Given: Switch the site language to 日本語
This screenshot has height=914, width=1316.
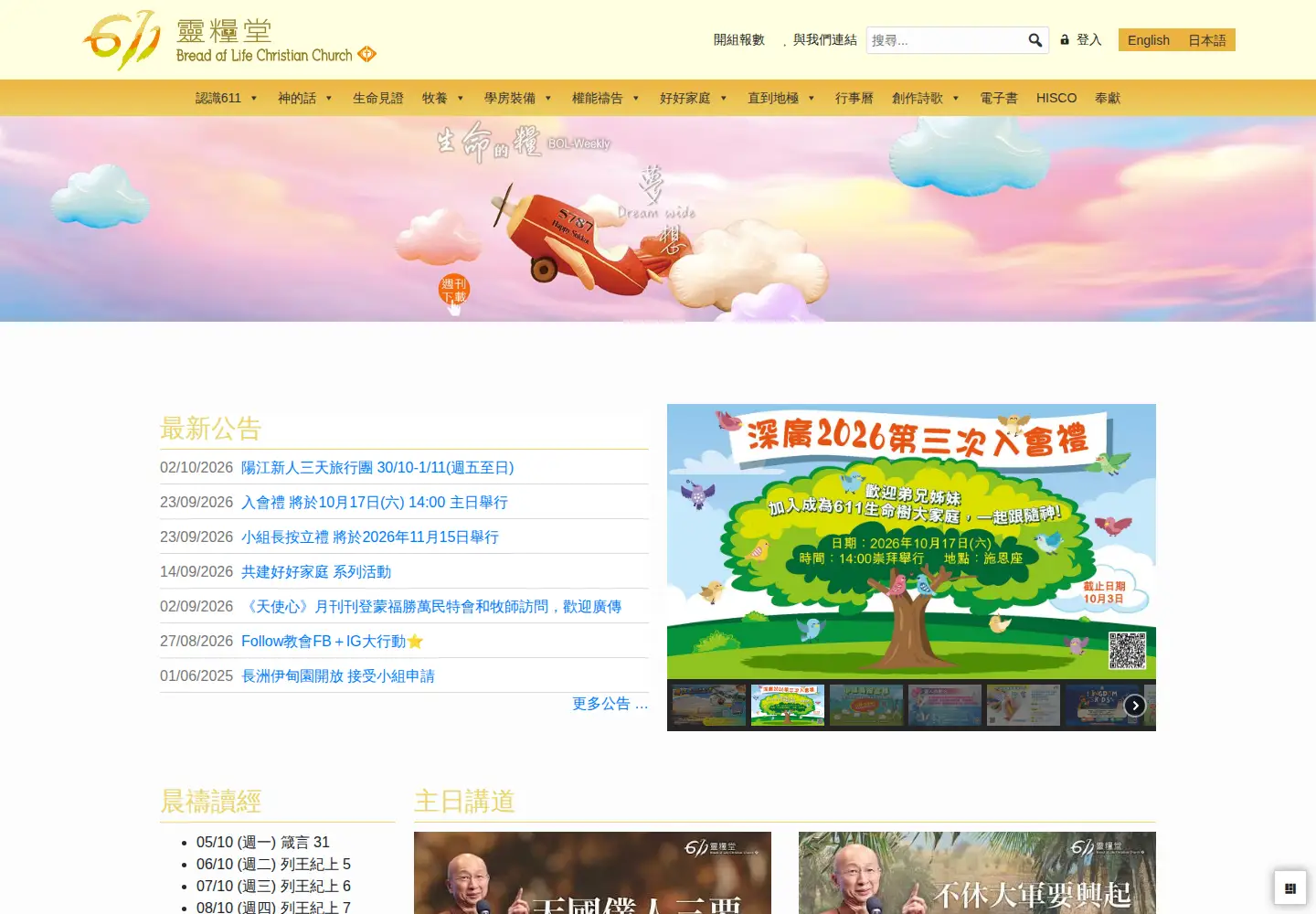Looking at the screenshot, I should 1207,40.
